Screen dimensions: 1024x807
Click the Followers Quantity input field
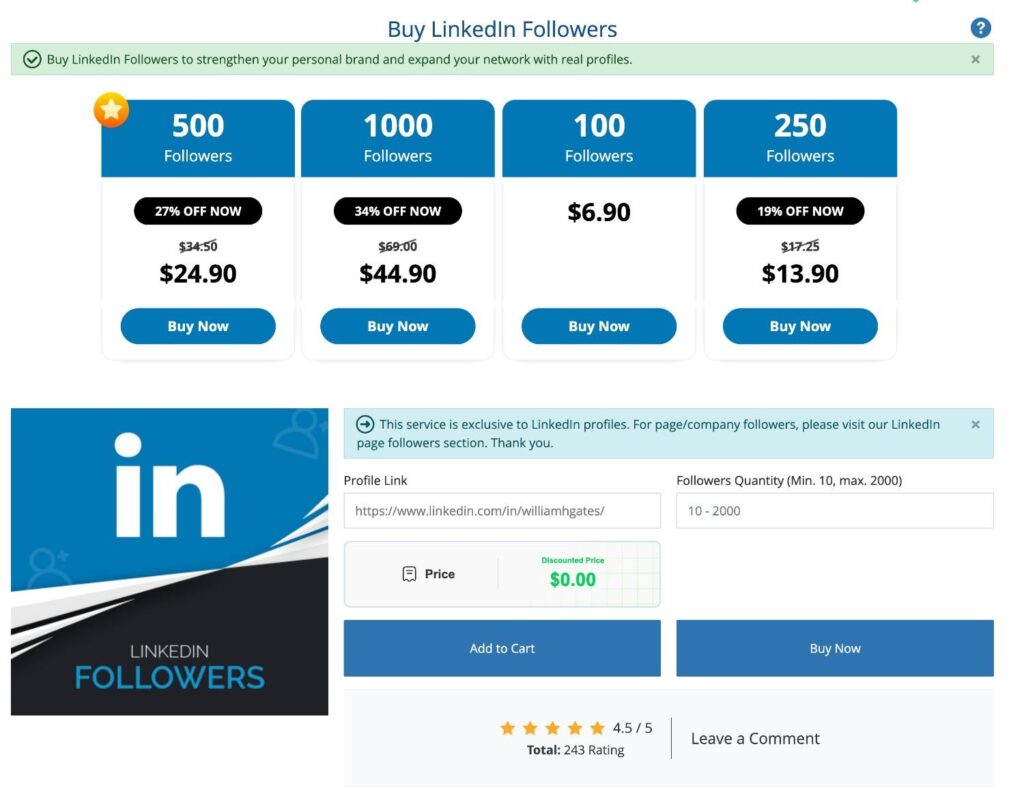(x=834, y=510)
